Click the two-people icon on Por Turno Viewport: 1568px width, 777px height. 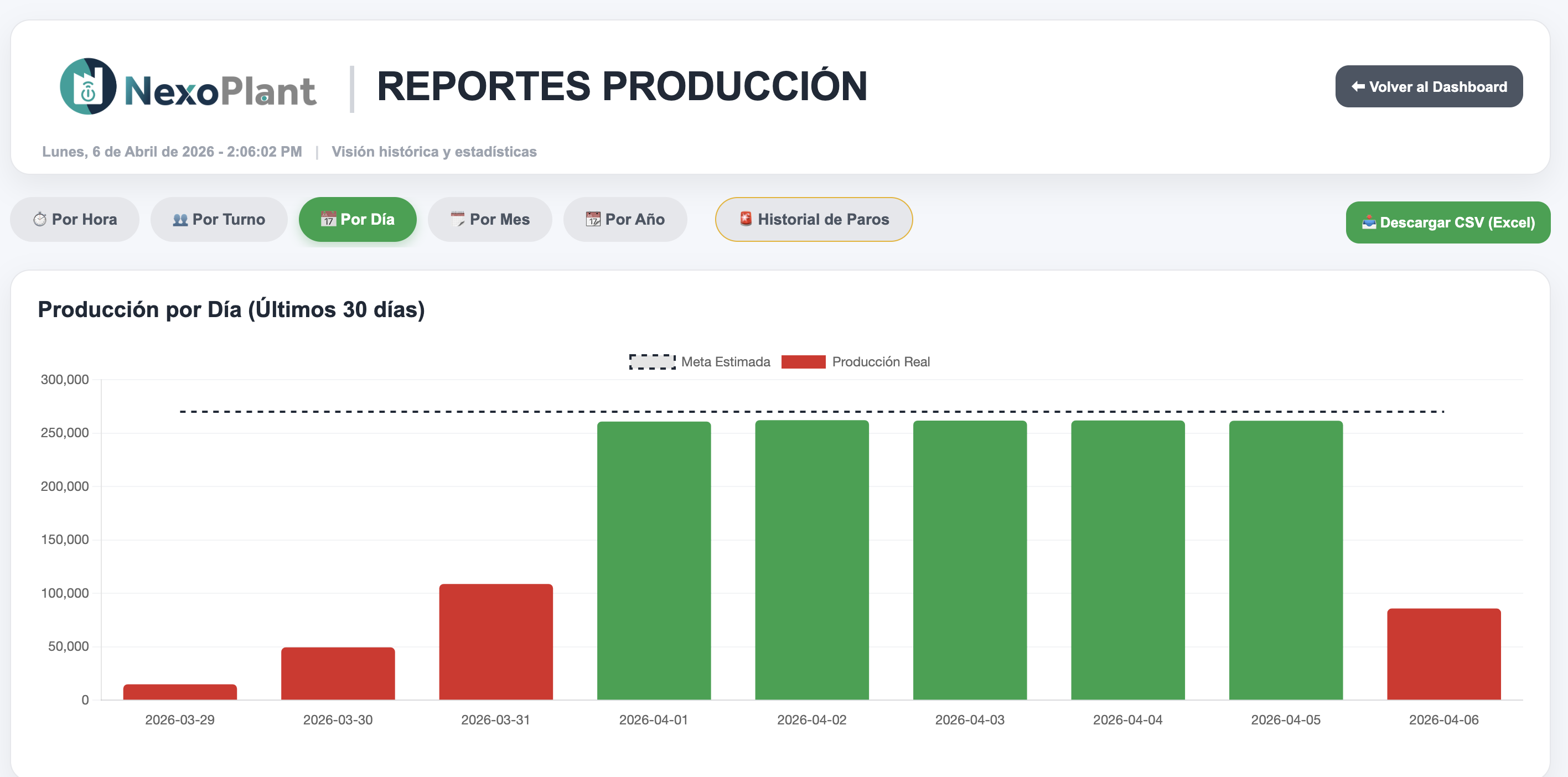point(179,219)
